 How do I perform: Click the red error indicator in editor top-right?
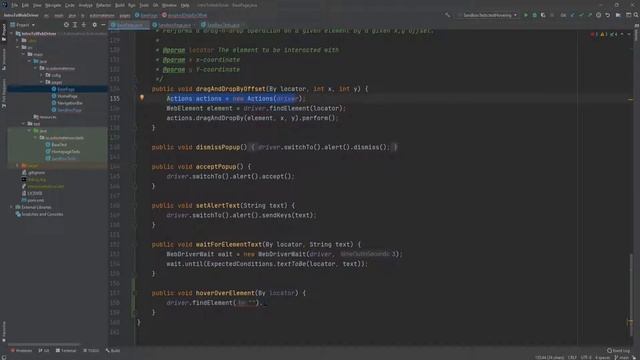click(594, 35)
